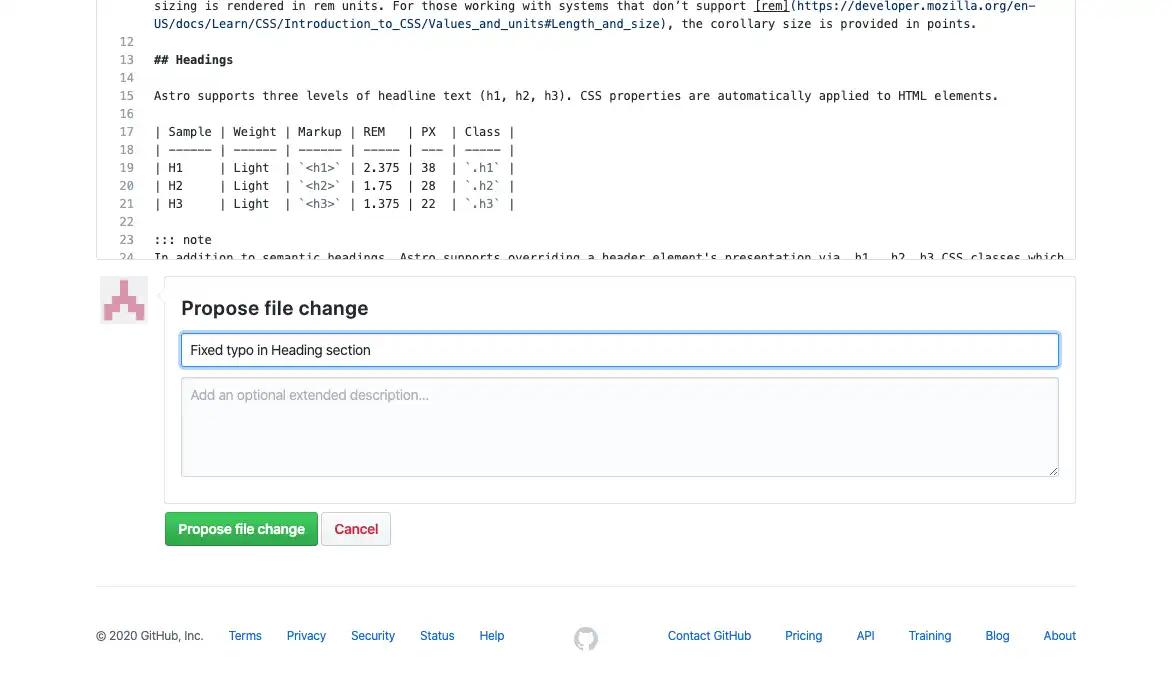The width and height of the screenshot is (1172, 698).
Task: Open the Terms link in the footer
Action: pyautogui.click(x=245, y=635)
